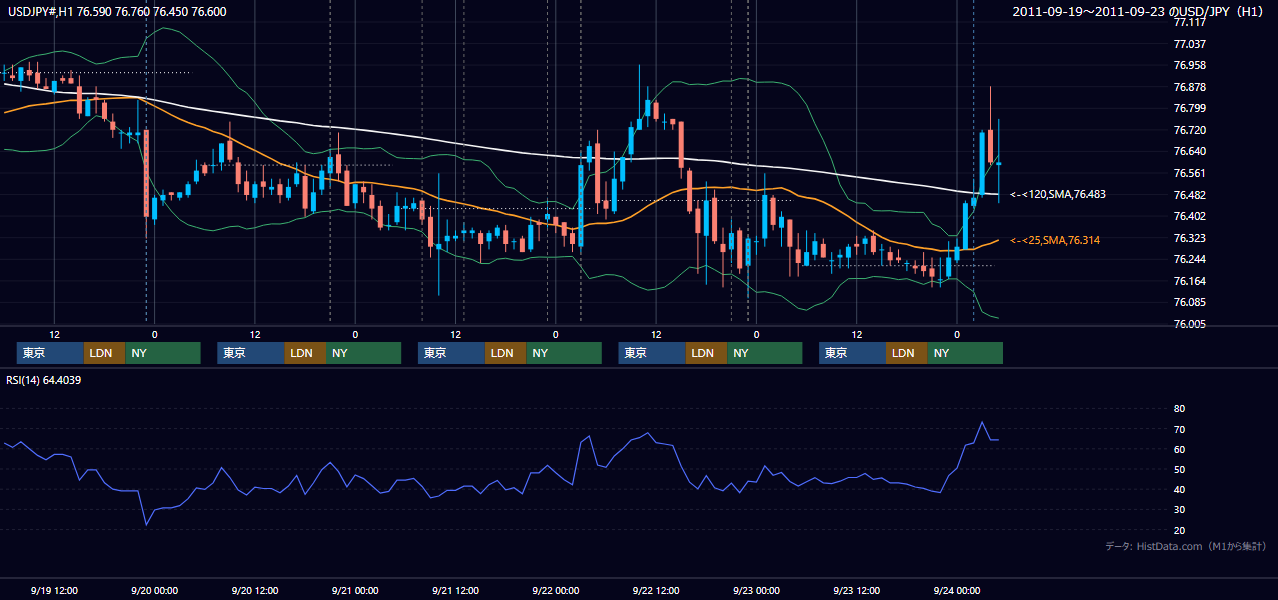
Task: Click RSI scale value 50
Action: pyautogui.click(x=1179, y=469)
